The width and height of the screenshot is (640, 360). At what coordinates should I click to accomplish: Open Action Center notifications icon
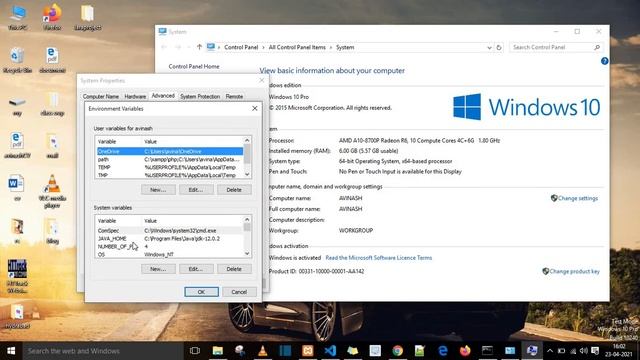coord(595,351)
